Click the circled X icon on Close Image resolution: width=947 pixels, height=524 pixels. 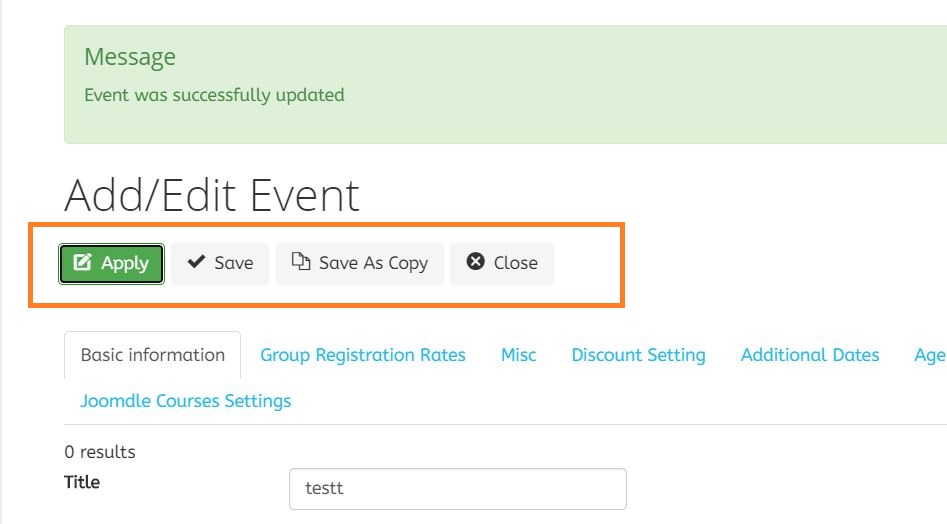tap(476, 262)
